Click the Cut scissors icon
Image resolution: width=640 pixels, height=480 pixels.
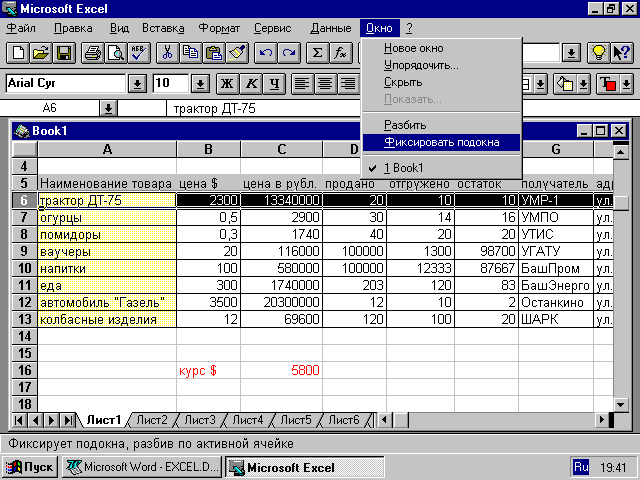167,53
